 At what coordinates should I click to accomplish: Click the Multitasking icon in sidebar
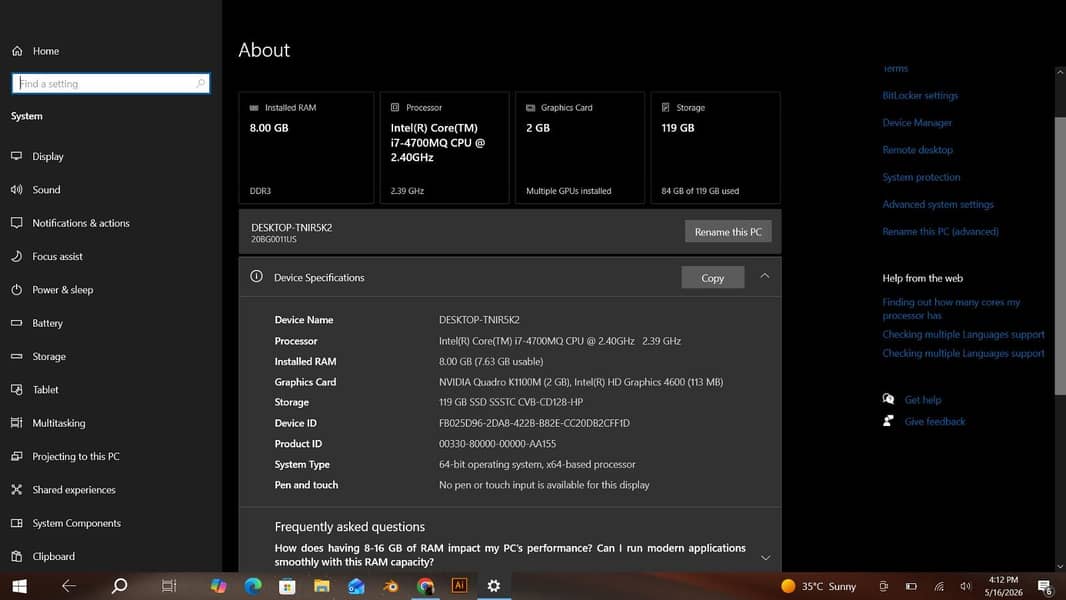click(17, 423)
